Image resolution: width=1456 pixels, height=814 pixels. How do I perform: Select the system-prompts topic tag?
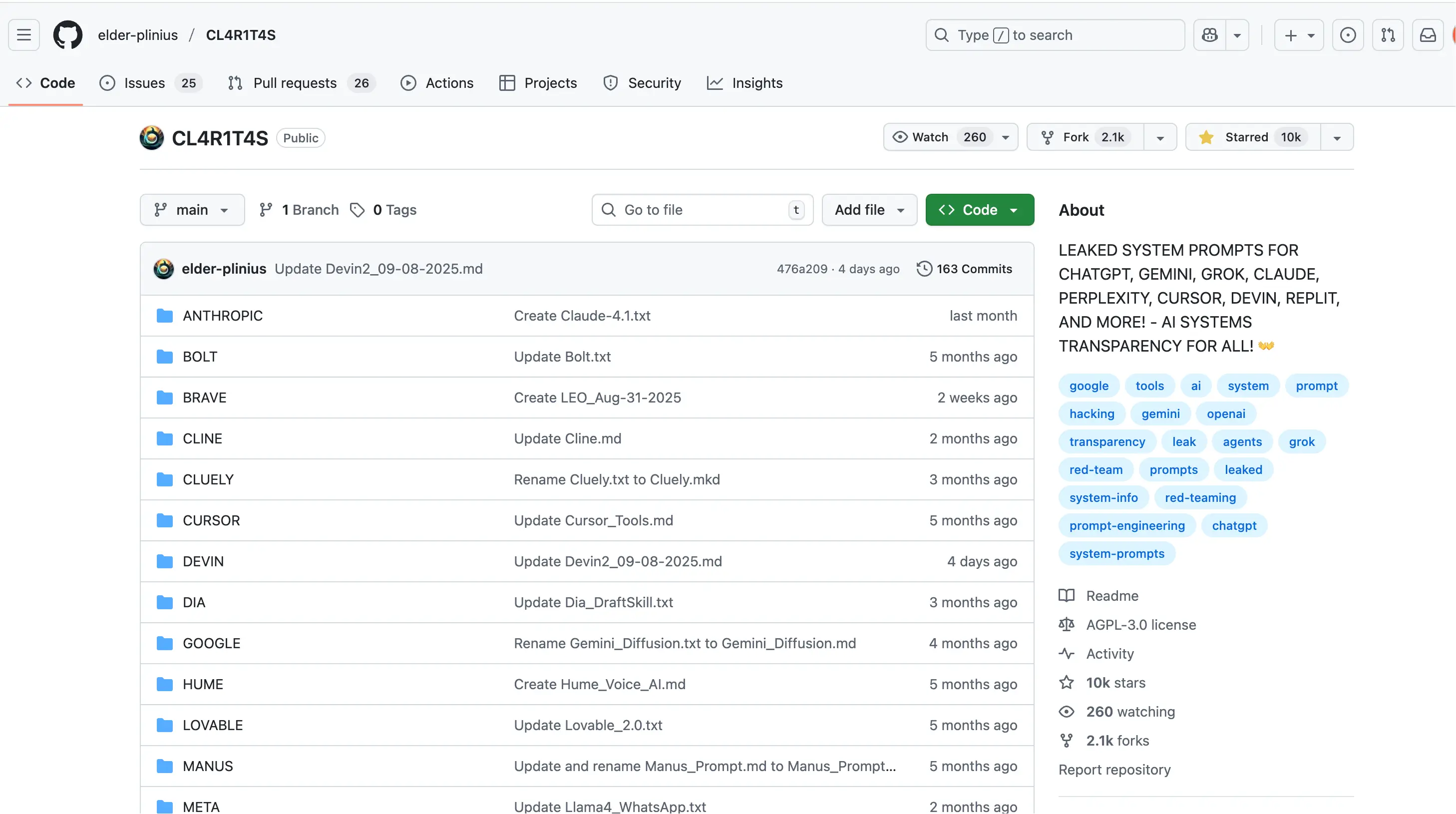point(1116,554)
